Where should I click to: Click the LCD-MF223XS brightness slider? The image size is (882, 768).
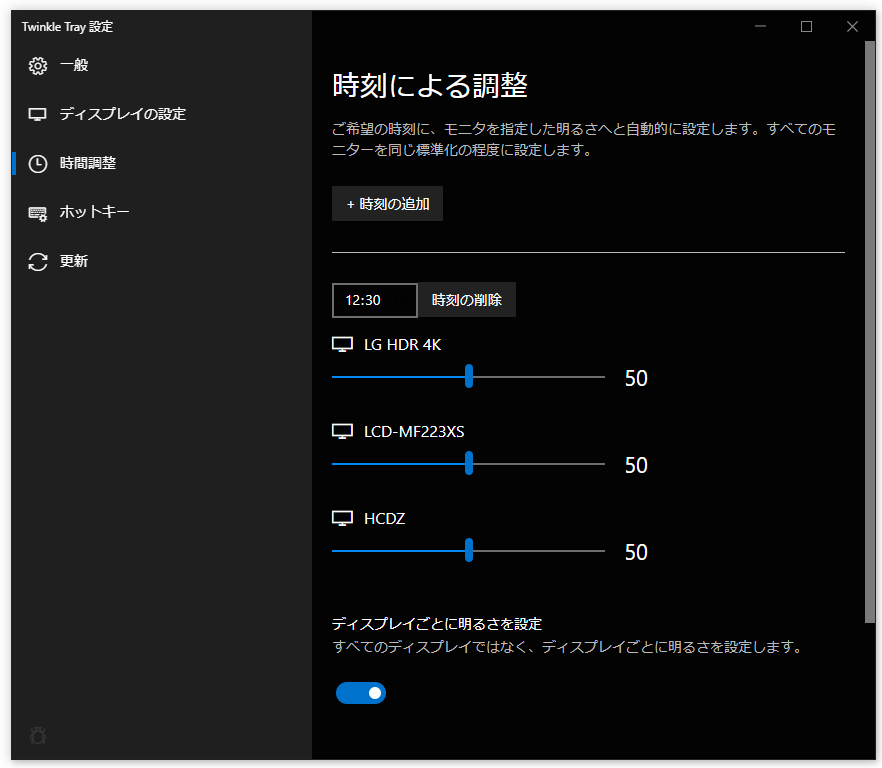click(x=468, y=464)
